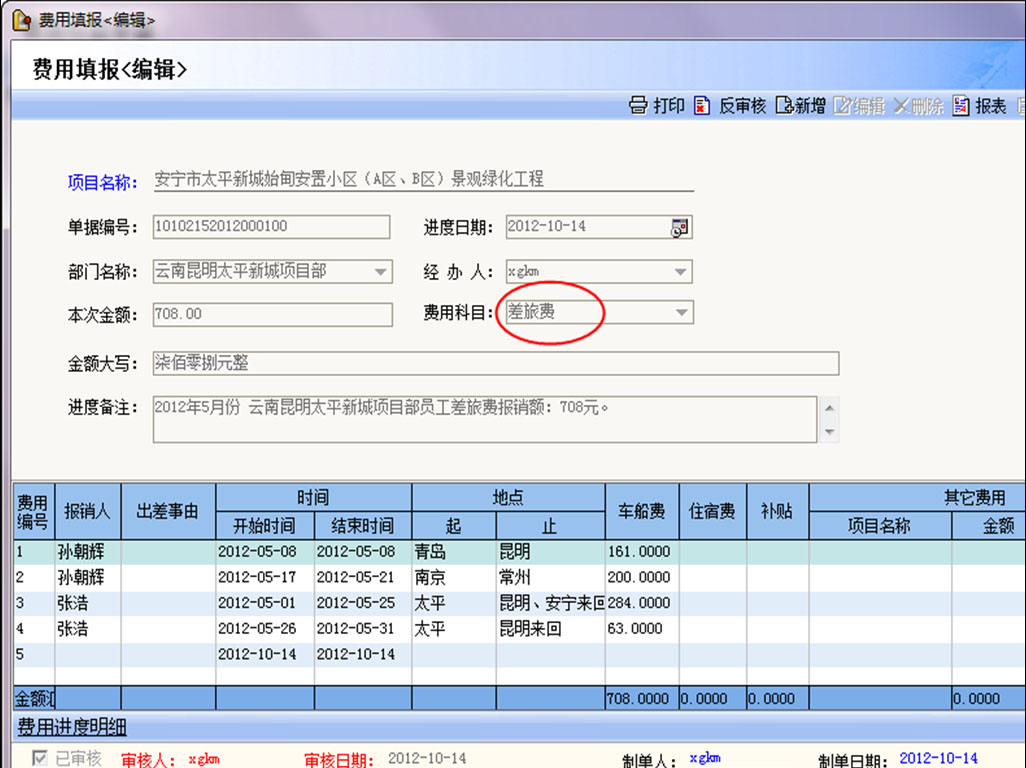Click the 金额大写 text field
Viewport: 1026px width, 768px height.
click(495, 362)
